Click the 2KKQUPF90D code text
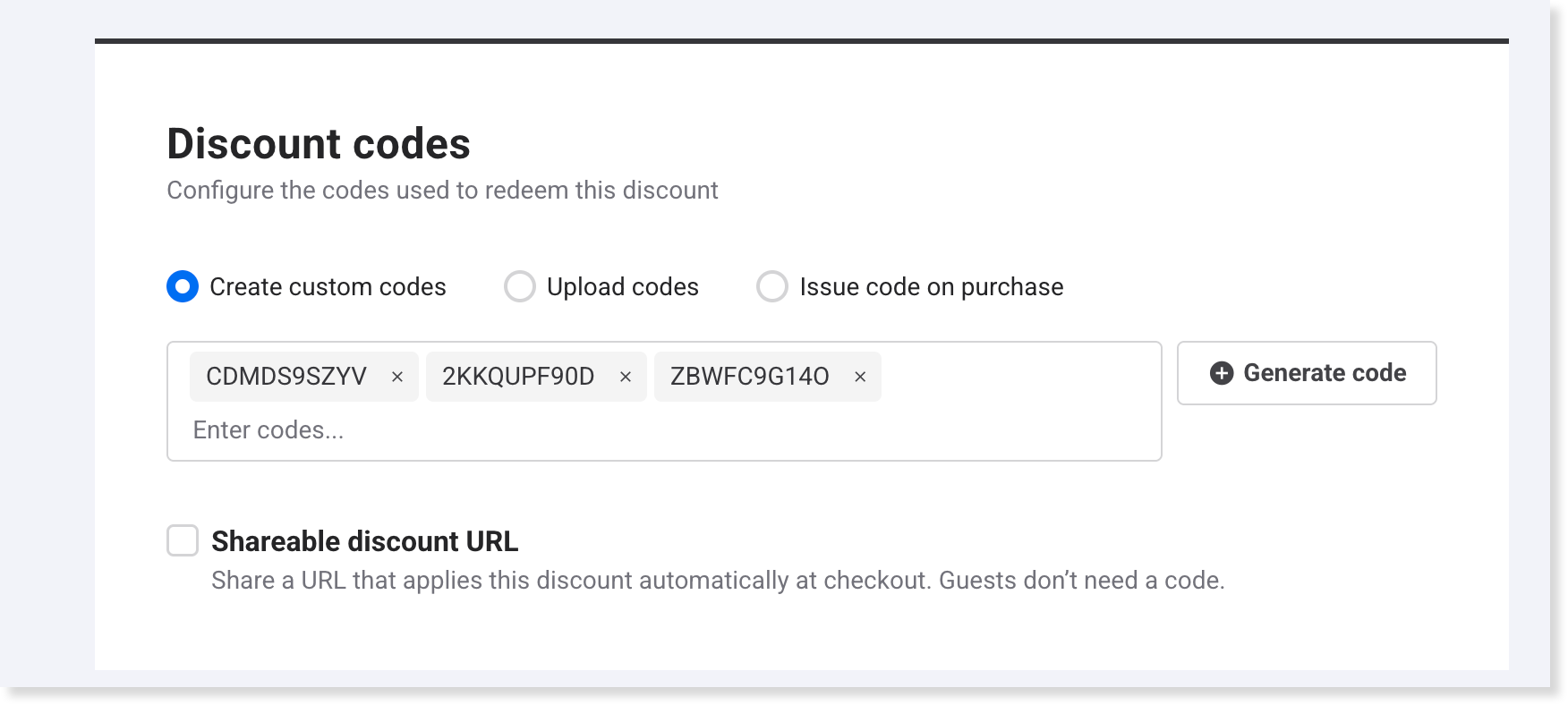 click(518, 377)
